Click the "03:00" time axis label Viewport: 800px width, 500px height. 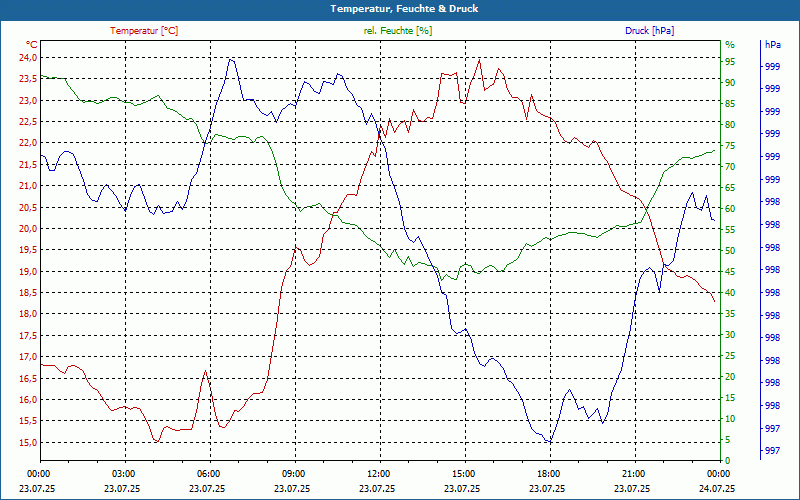[124, 474]
